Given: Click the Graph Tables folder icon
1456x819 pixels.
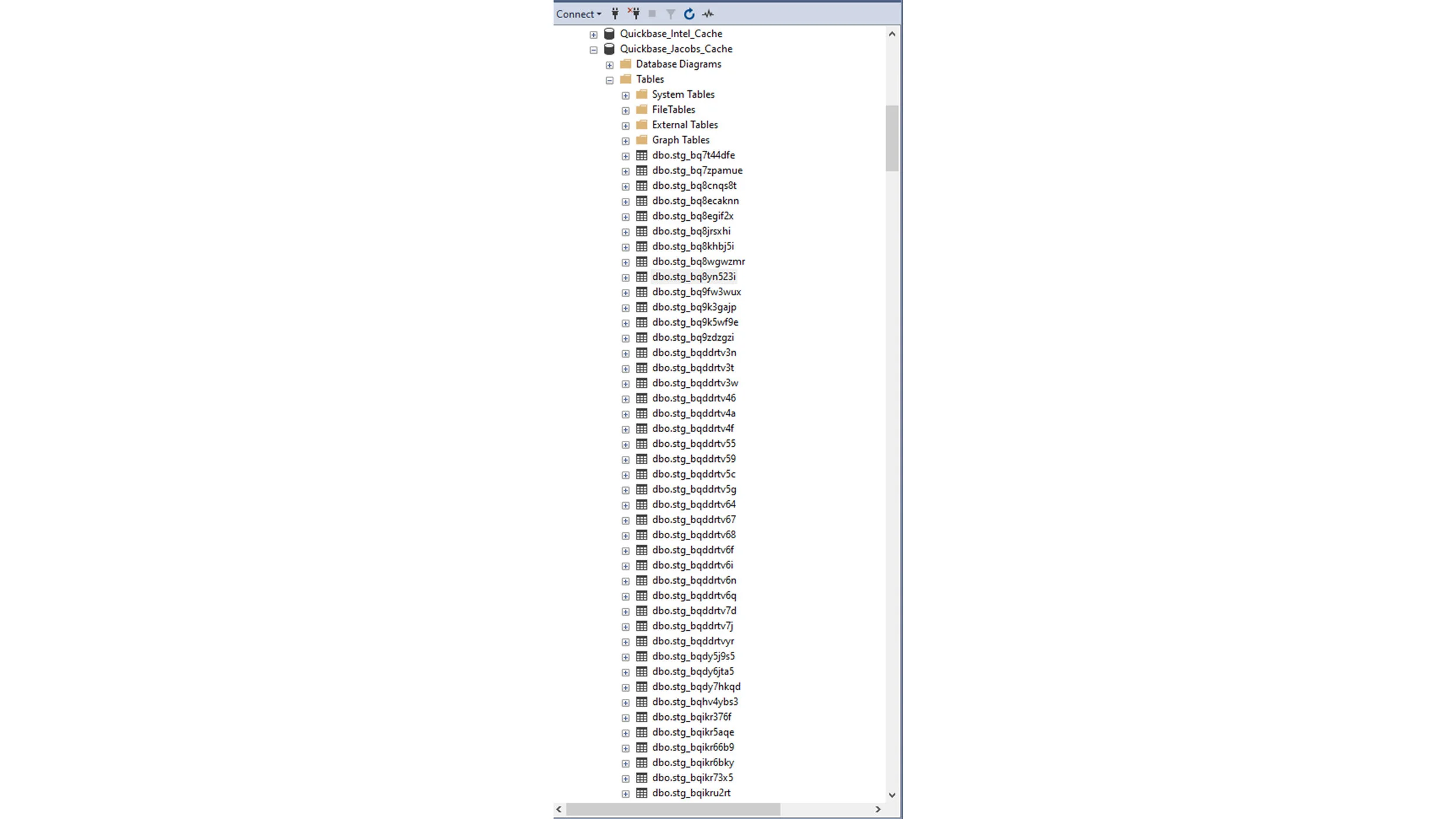Looking at the screenshot, I should [x=641, y=140].
